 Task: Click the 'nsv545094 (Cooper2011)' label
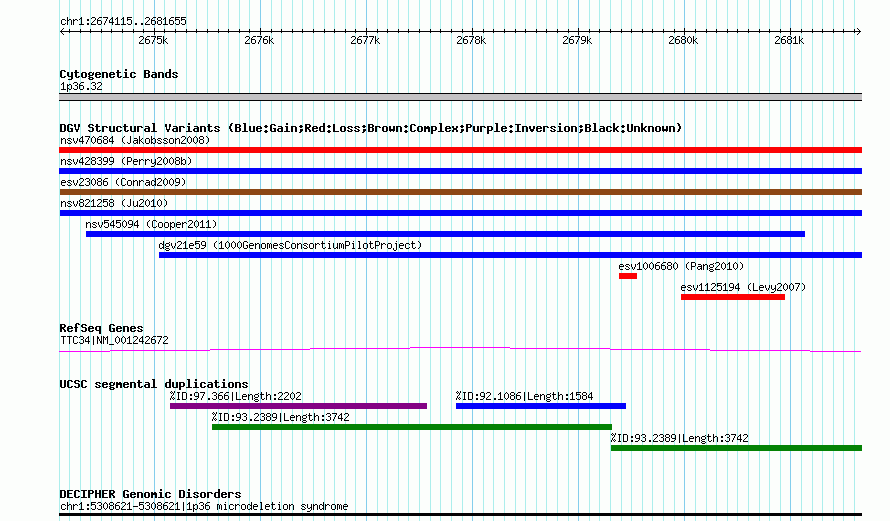pyautogui.click(x=151, y=224)
